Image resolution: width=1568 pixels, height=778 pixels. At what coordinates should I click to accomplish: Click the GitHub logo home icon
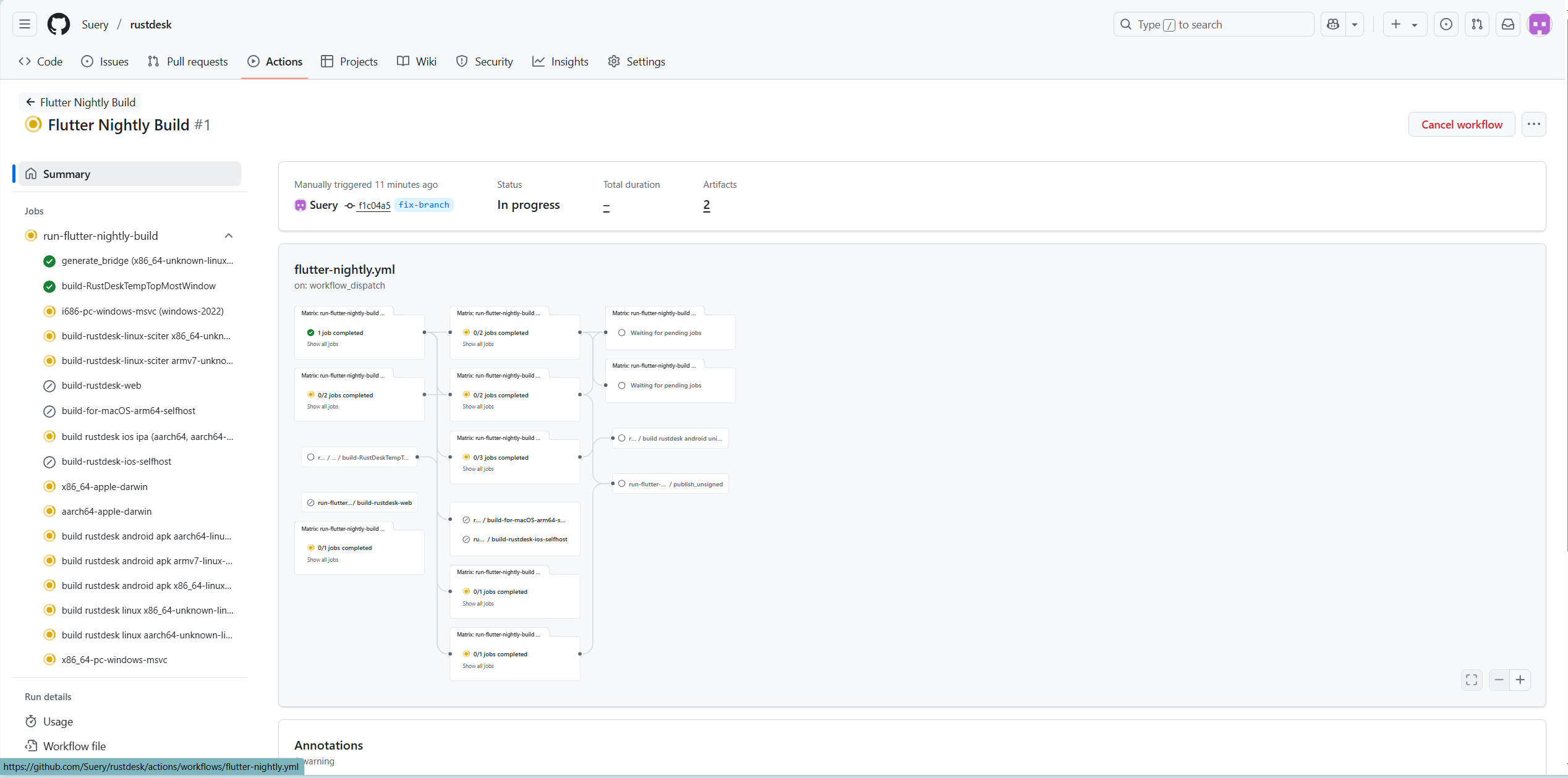coord(59,24)
